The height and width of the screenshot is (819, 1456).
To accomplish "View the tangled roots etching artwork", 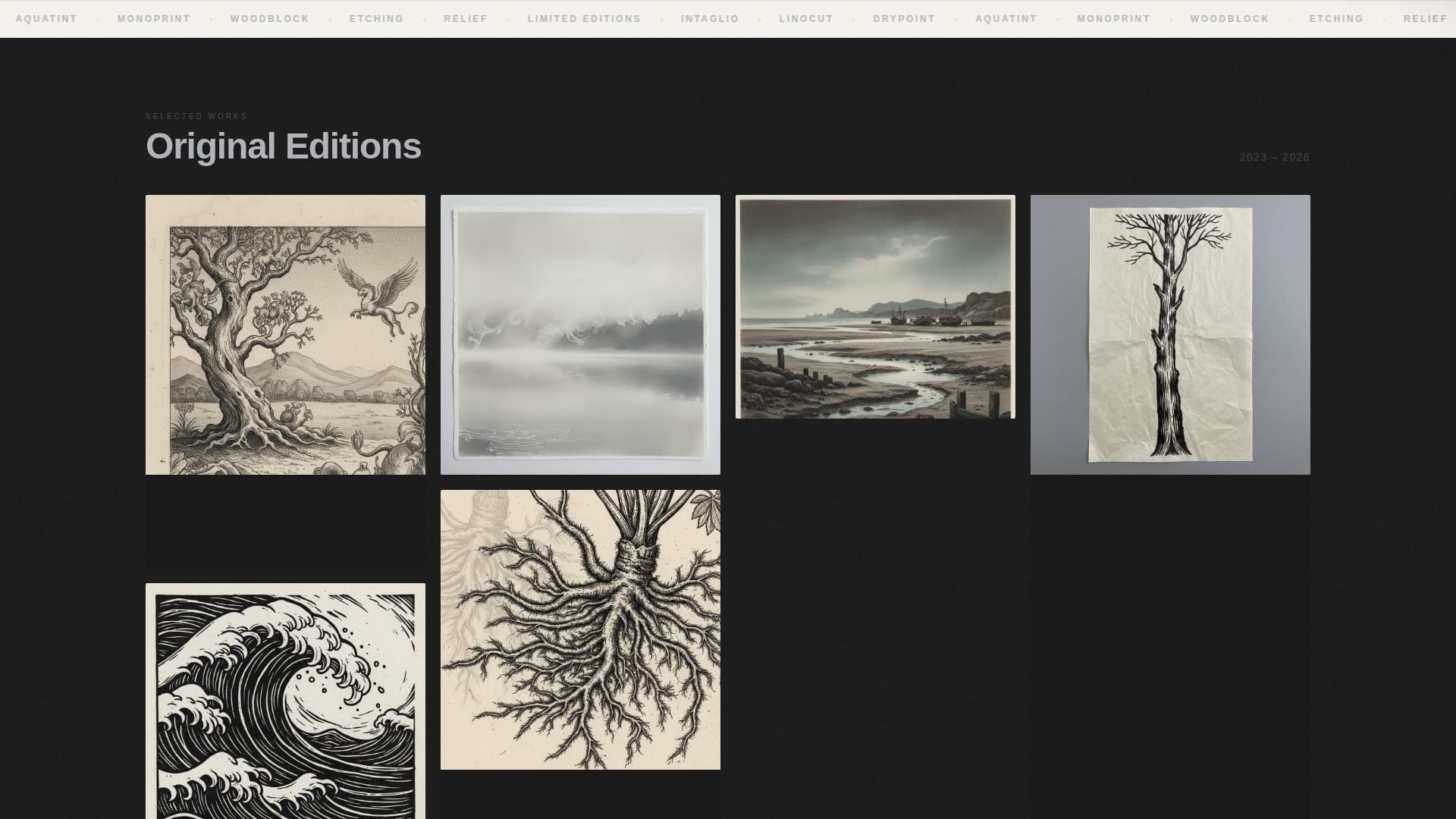I will coord(580,629).
